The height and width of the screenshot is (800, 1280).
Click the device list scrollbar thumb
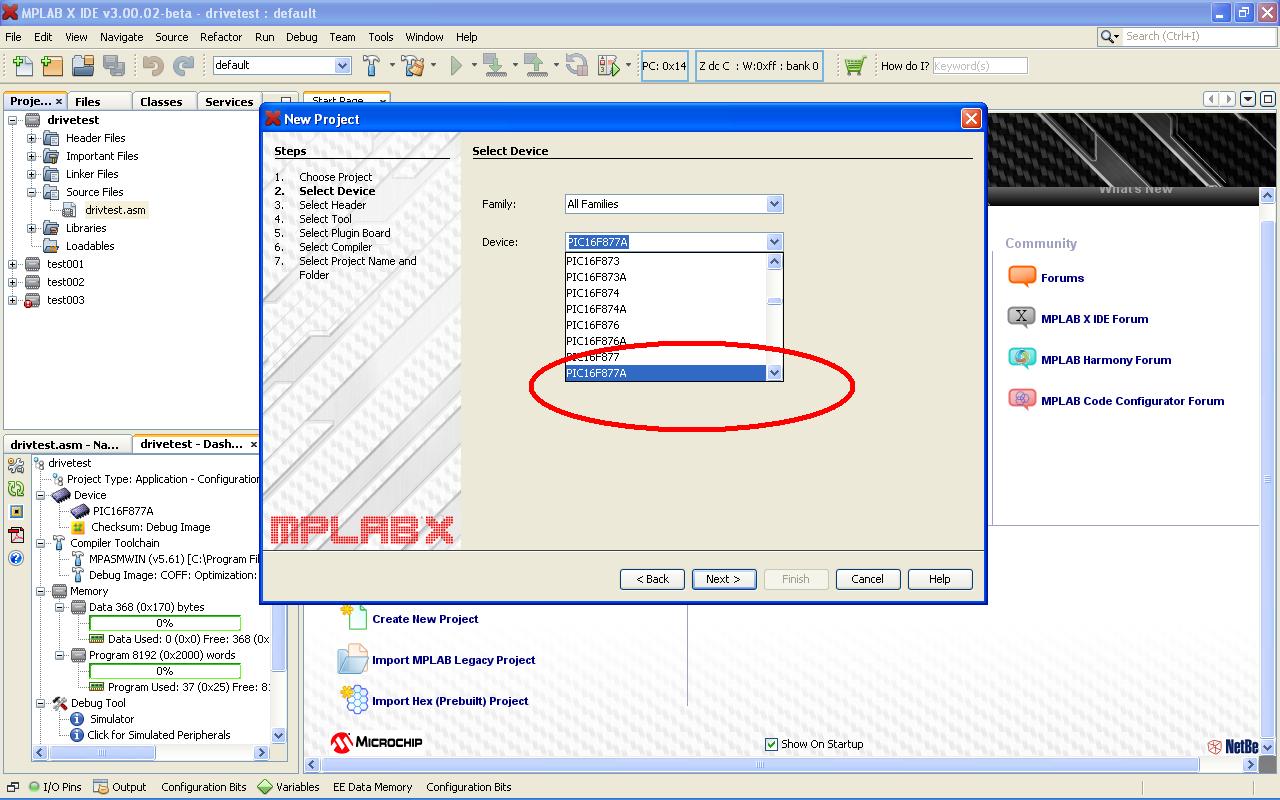pos(774,300)
